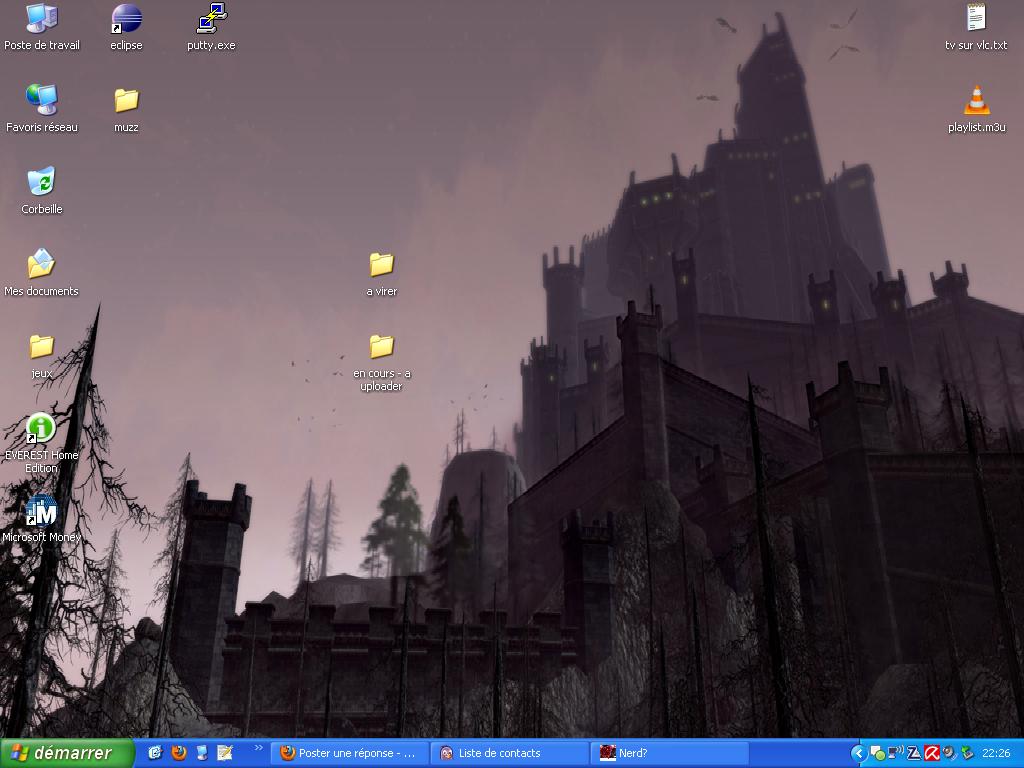Select the 'tv sur vlc.txt' file
Screen dimensions: 1024x768
976,27
